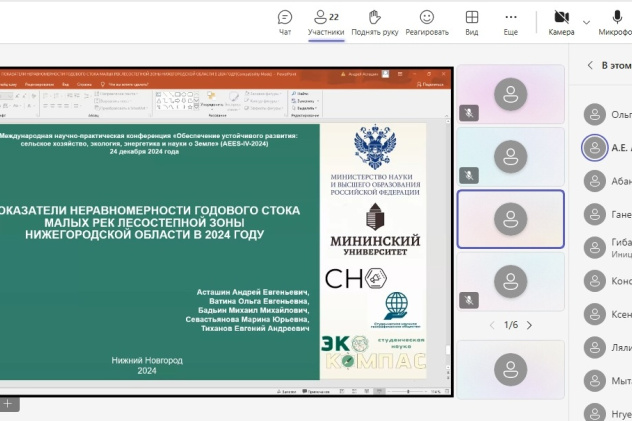Open the Чат (Chat) panel
The image size is (632, 421).
[285, 22]
